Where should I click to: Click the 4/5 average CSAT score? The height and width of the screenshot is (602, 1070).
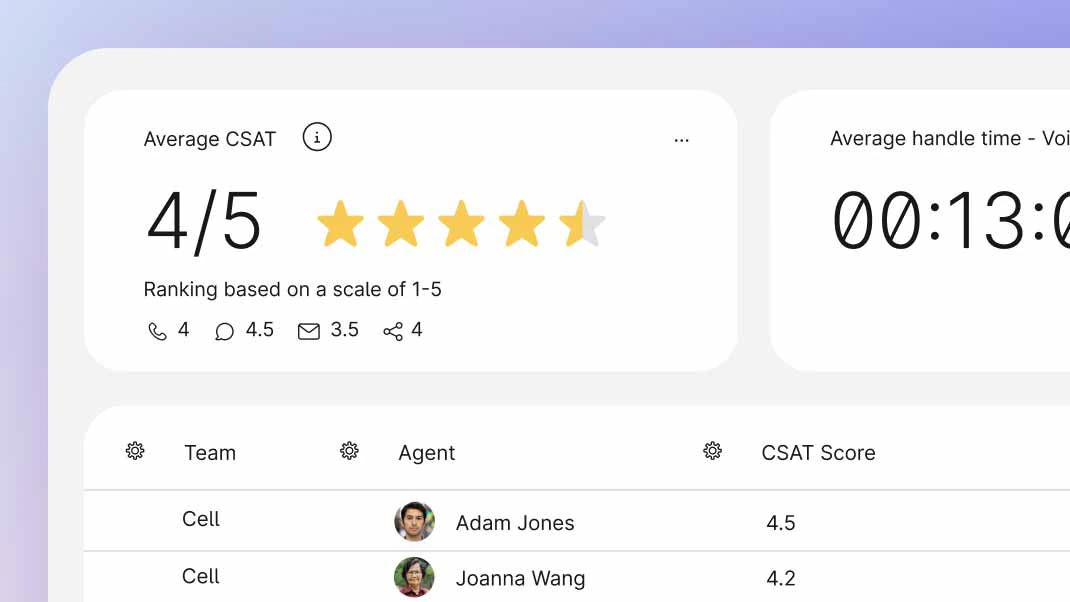(203, 222)
